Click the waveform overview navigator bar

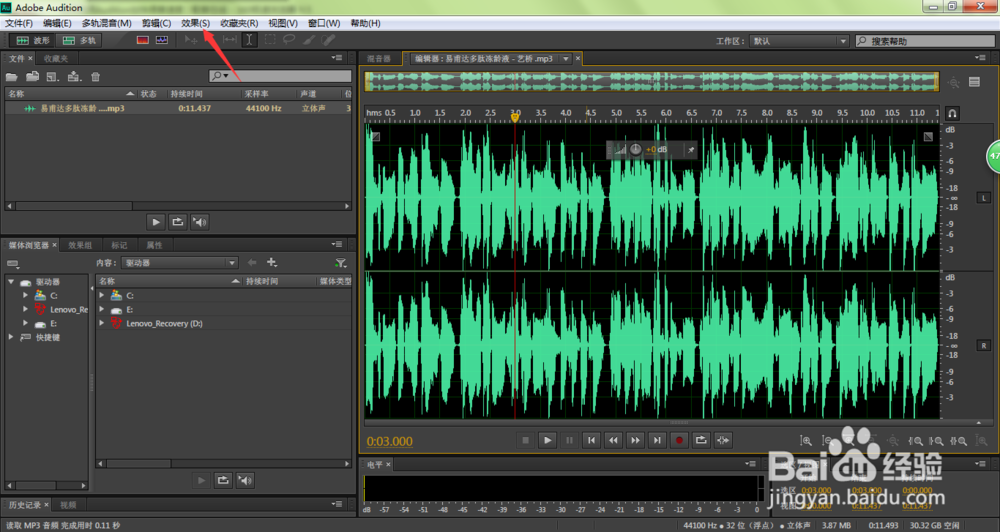[x=652, y=82]
